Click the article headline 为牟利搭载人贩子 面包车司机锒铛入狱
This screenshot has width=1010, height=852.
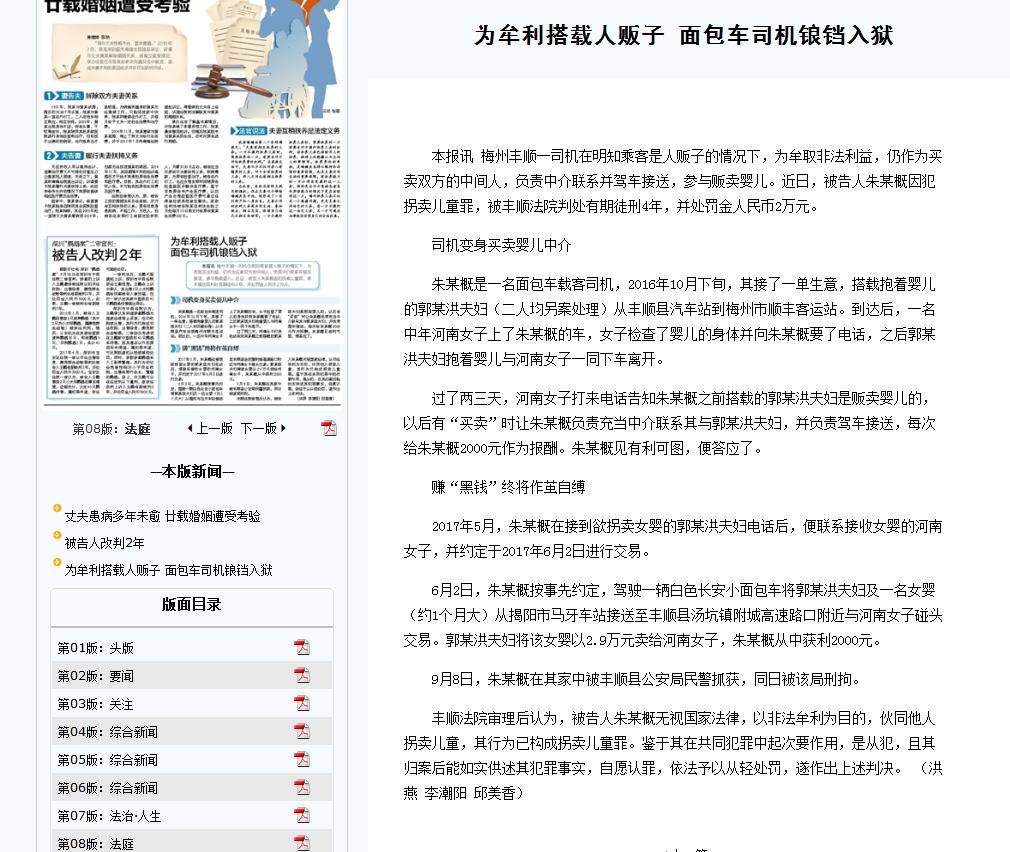point(683,35)
